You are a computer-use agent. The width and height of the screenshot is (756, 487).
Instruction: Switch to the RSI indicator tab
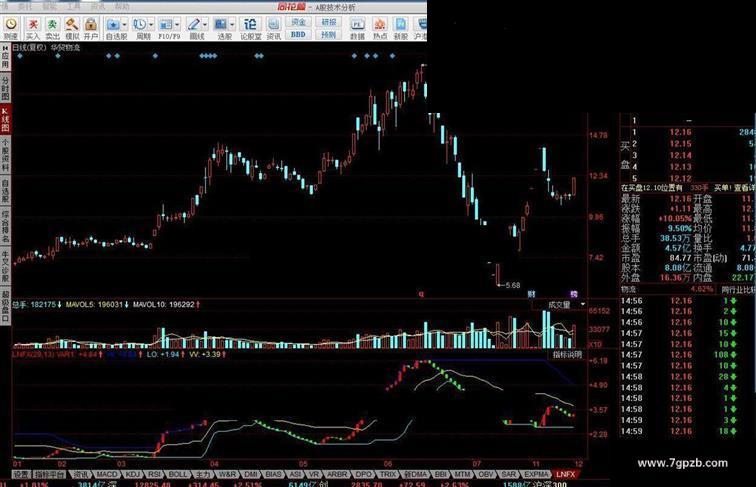click(154, 474)
